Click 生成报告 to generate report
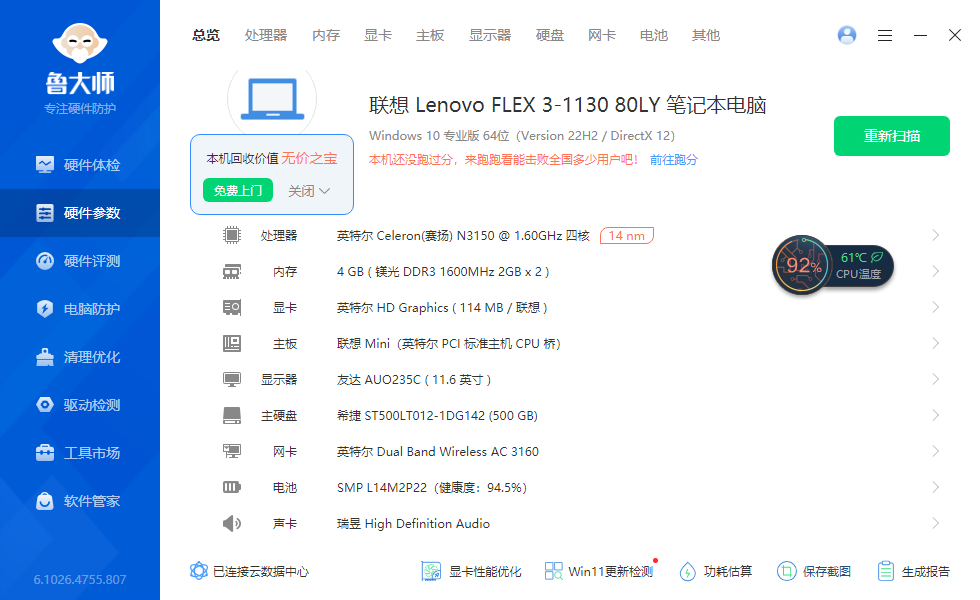Viewport: 980px width, 600px height. 913,571
